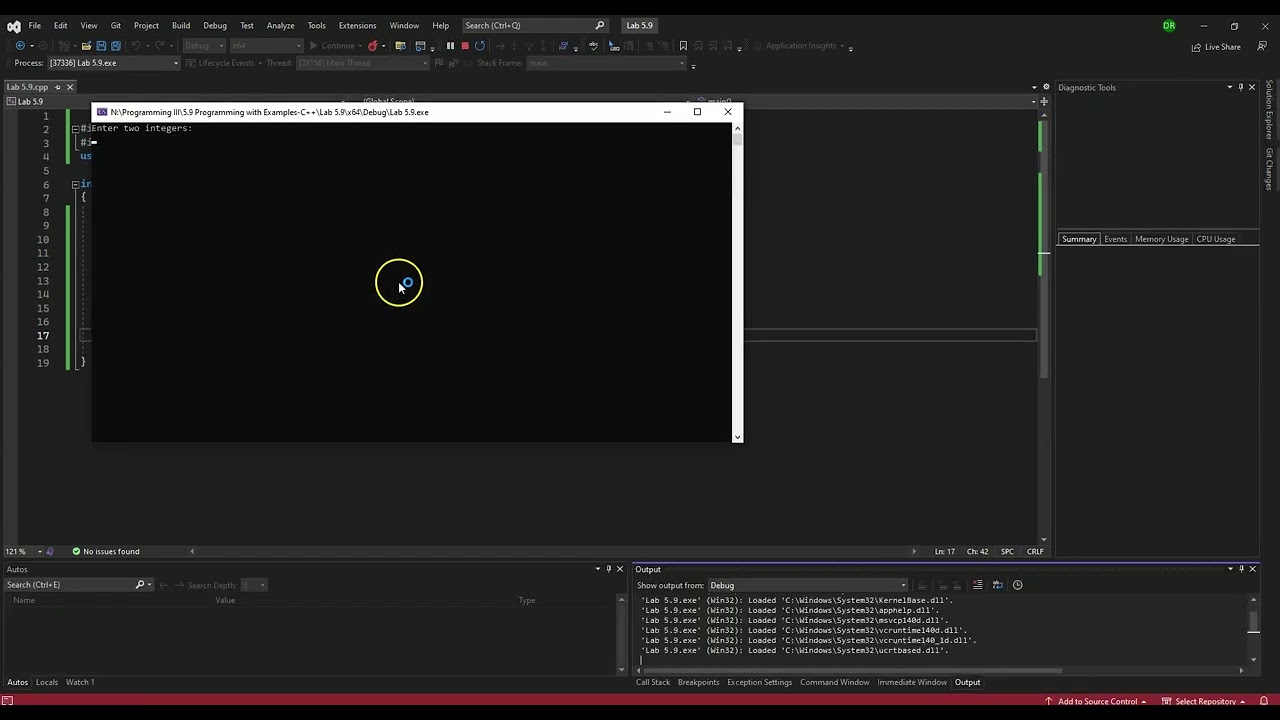This screenshot has height=720, width=1280.
Task: Pin the Lab 5.9.cpp document tab
Action: coord(57,87)
